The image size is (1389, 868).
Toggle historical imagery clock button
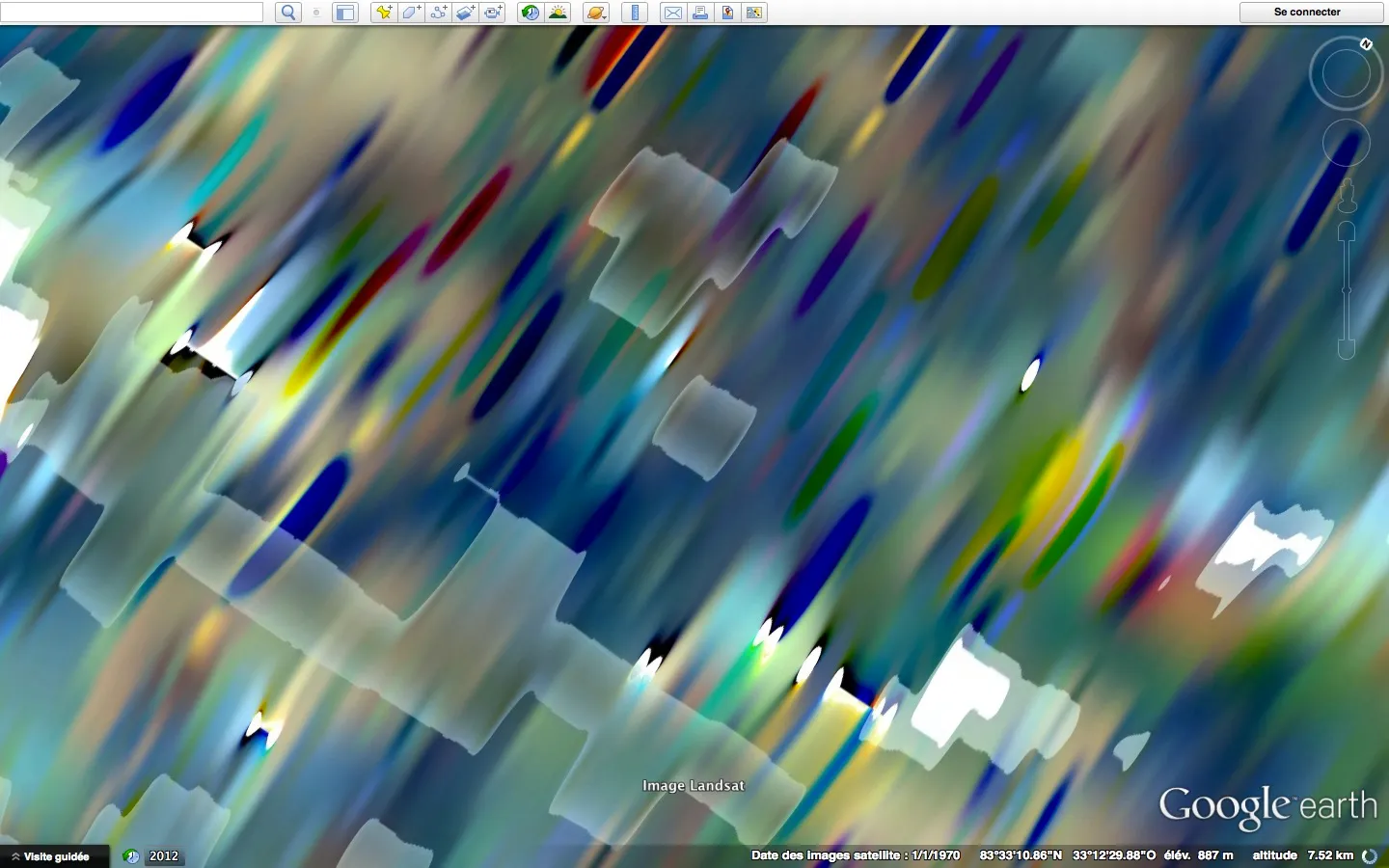pyautogui.click(x=530, y=13)
